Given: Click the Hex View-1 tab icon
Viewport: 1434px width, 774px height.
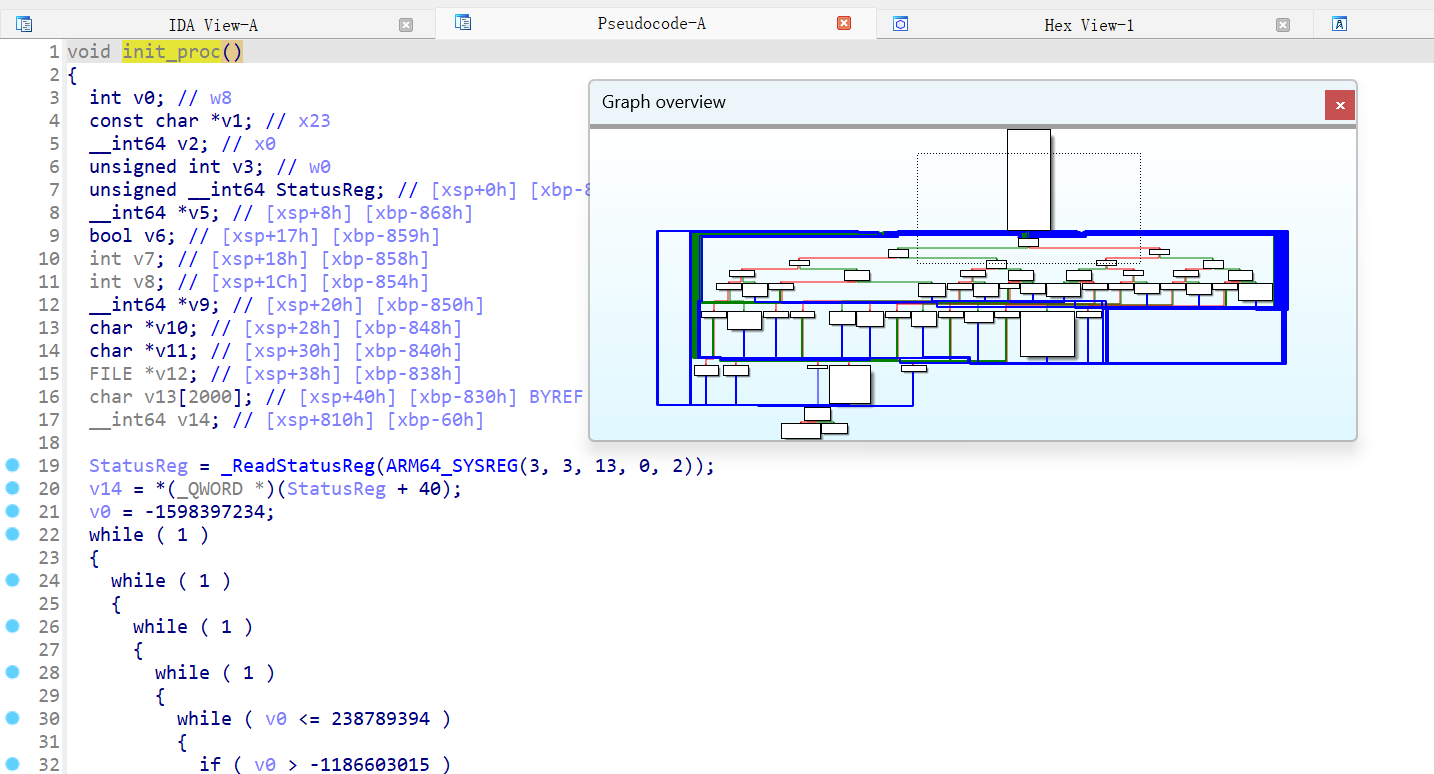Looking at the screenshot, I should (900, 24).
